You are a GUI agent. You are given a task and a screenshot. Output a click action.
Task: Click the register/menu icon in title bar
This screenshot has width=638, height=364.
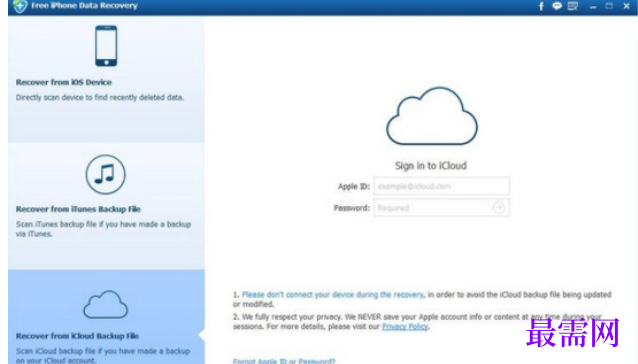[x=573, y=6]
